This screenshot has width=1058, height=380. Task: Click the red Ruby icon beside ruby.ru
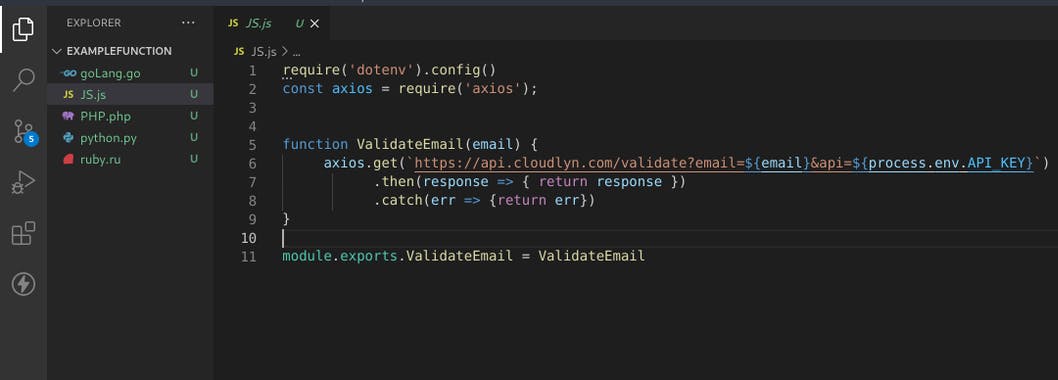[68, 160]
